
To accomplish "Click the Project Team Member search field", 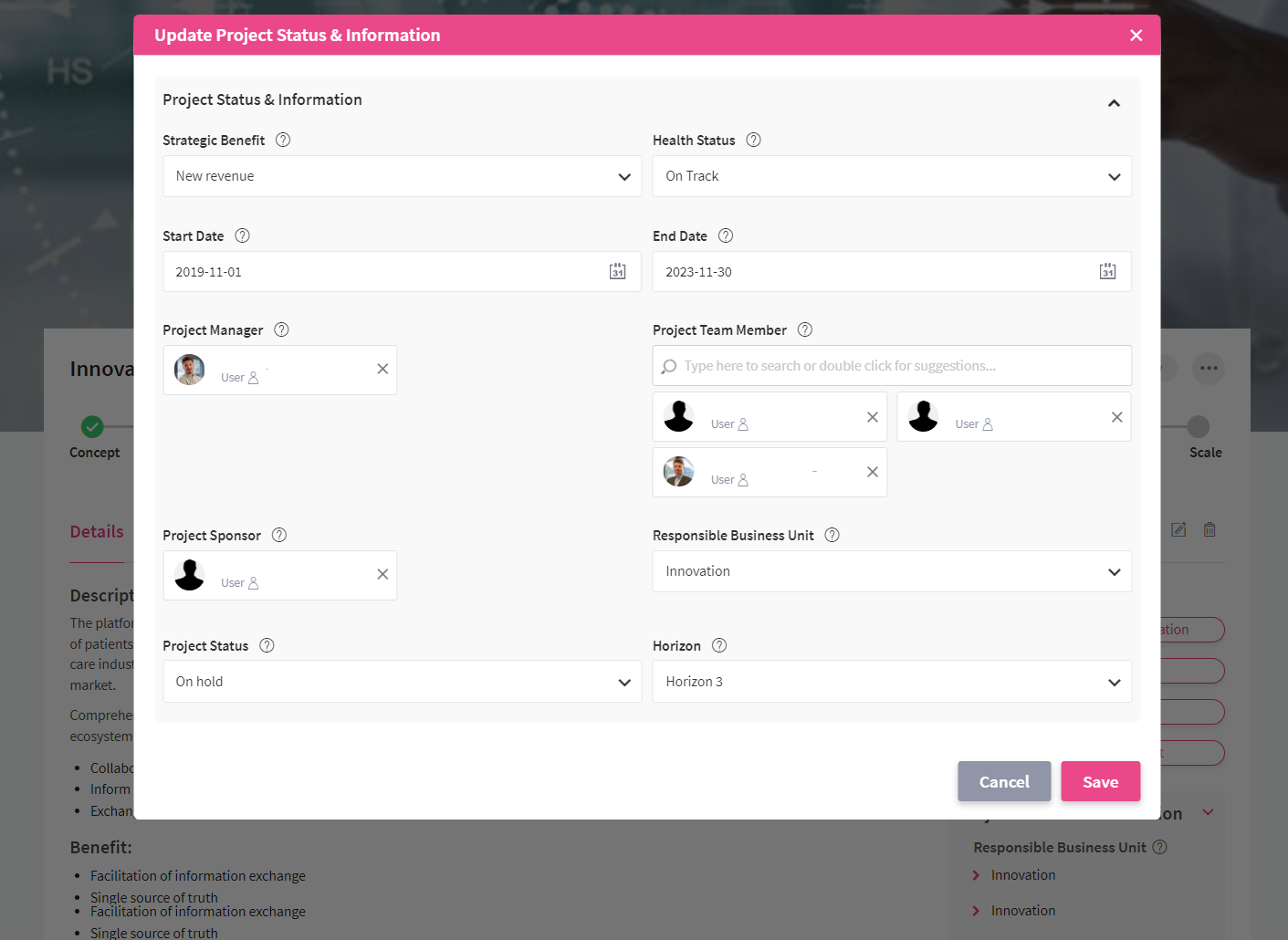I will (891, 366).
